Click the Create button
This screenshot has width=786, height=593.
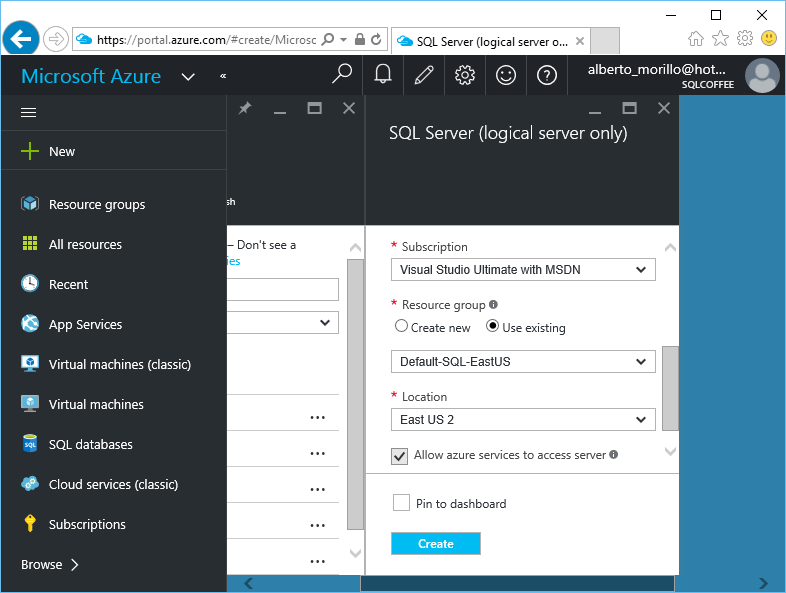[436, 543]
